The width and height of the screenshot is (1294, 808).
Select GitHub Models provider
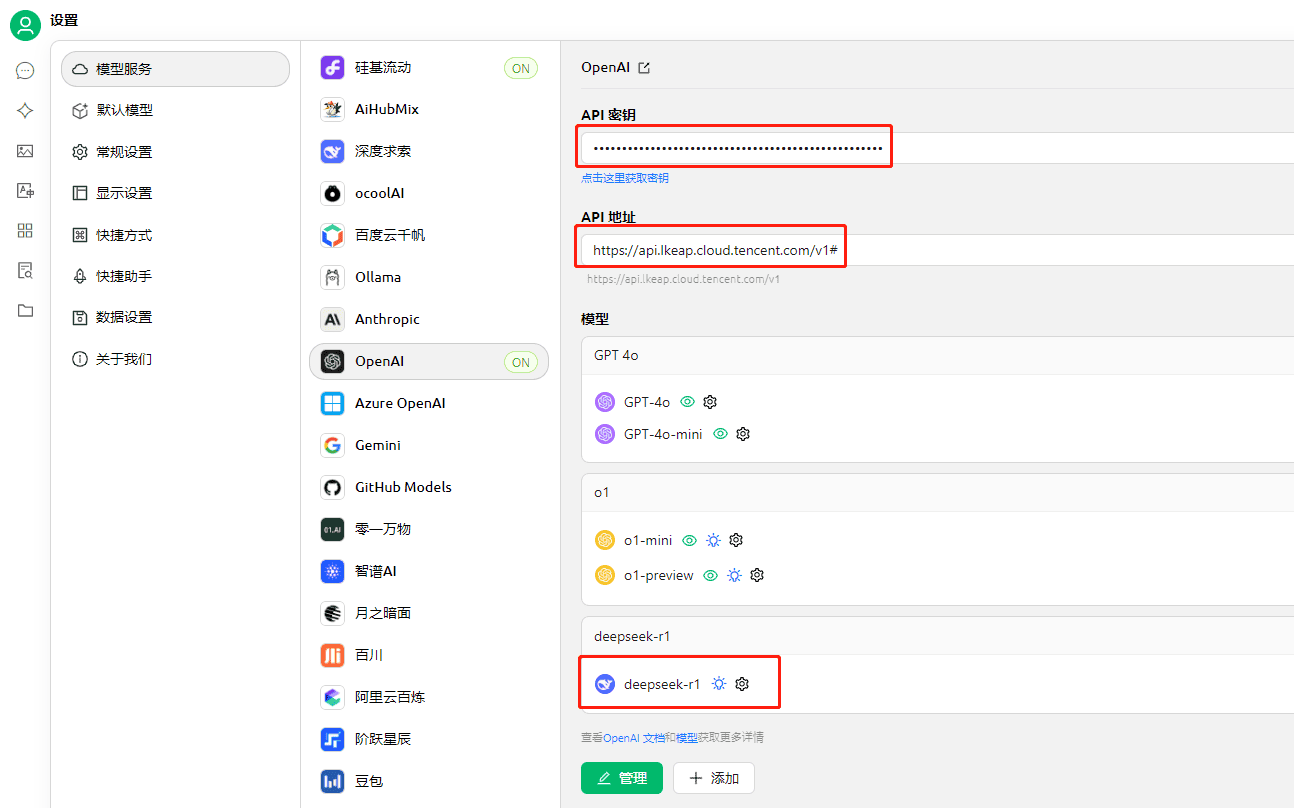click(429, 487)
